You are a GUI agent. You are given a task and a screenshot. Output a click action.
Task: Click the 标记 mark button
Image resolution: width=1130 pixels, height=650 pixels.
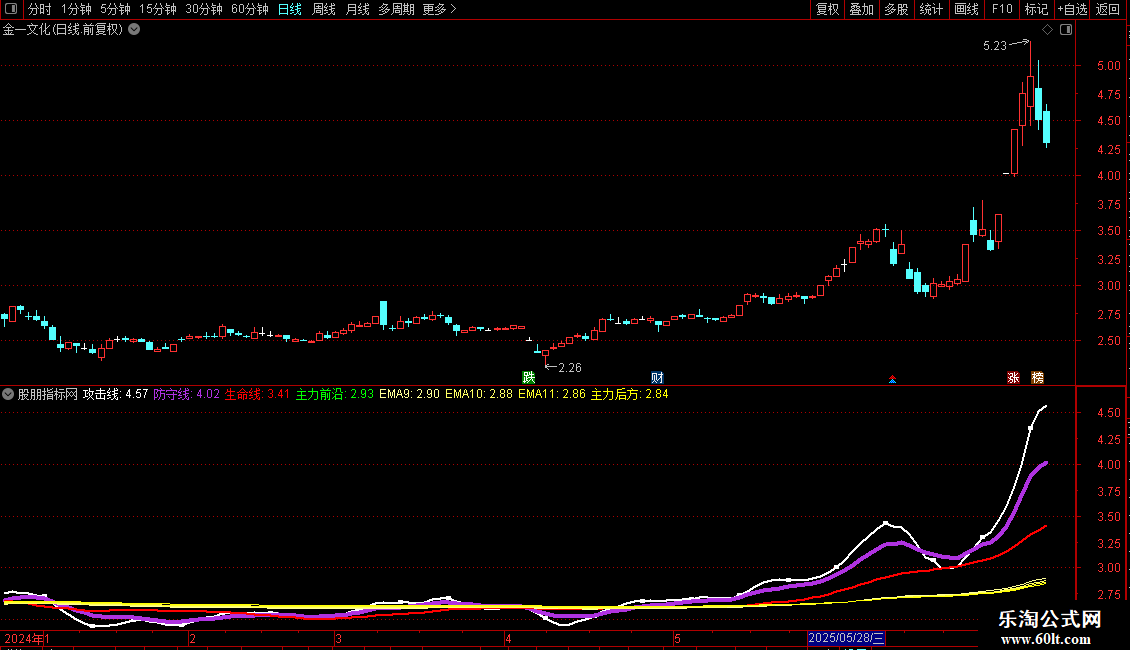pos(1036,9)
